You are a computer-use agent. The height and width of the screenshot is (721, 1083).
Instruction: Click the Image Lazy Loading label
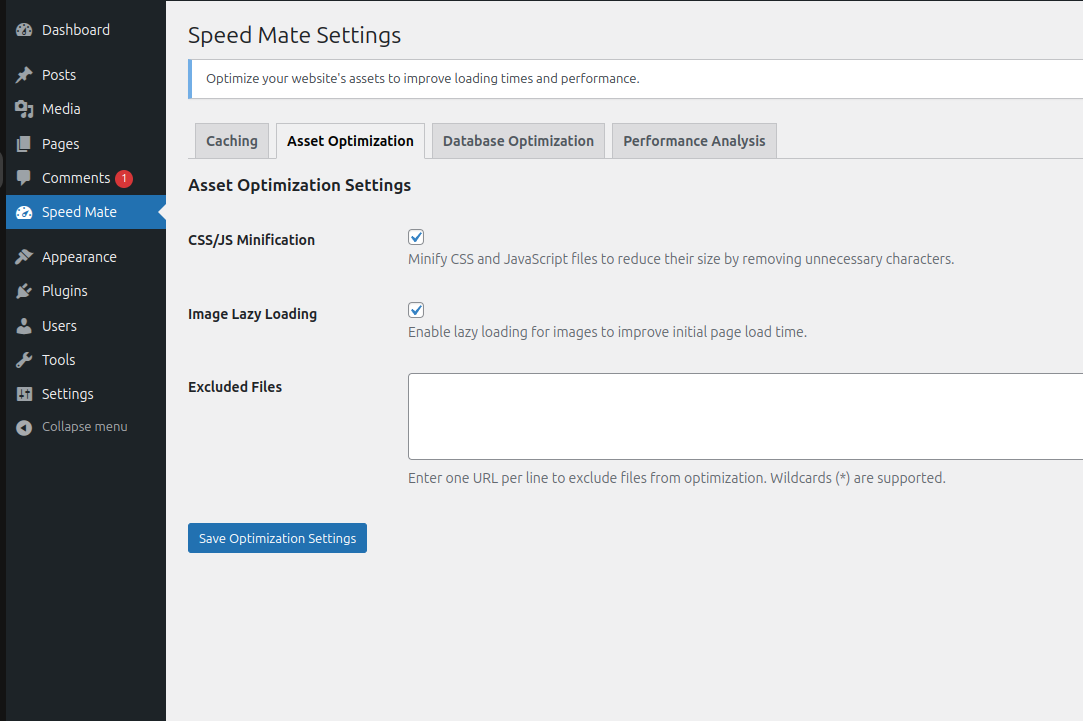252,314
